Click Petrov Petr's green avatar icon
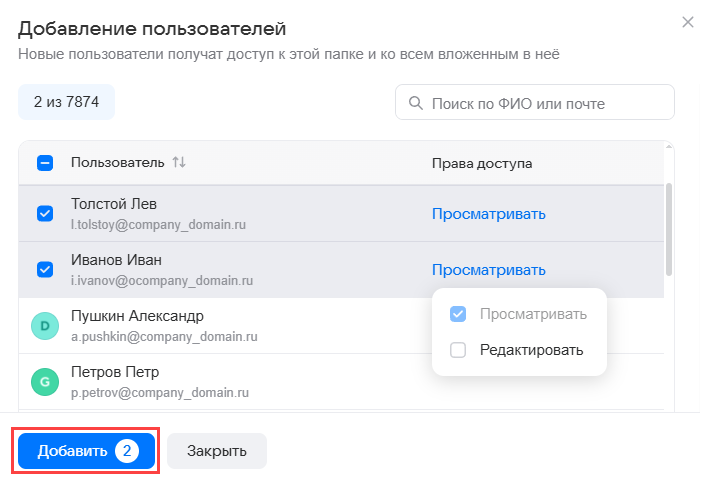This screenshot has width=714, height=490. coord(45,381)
